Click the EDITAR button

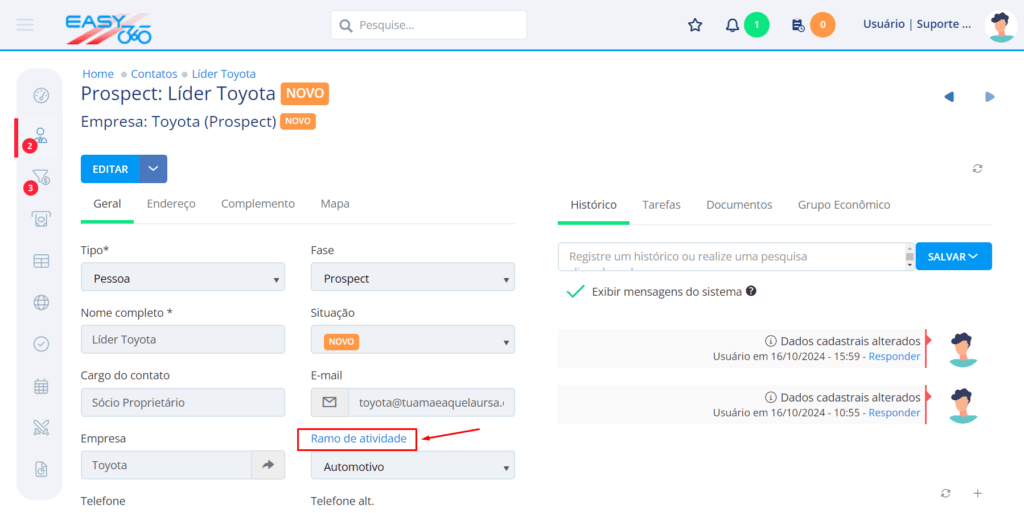point(110,169)
